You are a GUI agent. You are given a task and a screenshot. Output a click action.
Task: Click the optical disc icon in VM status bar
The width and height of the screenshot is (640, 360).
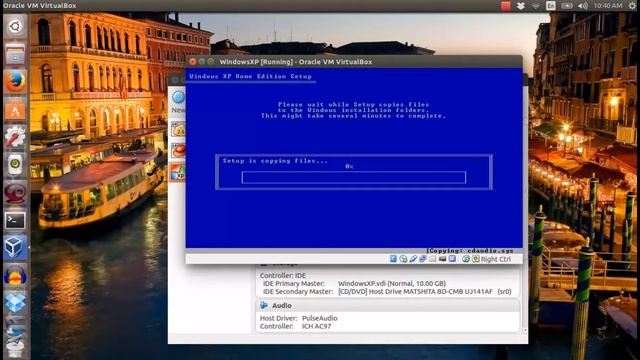[x=403, y=259]
